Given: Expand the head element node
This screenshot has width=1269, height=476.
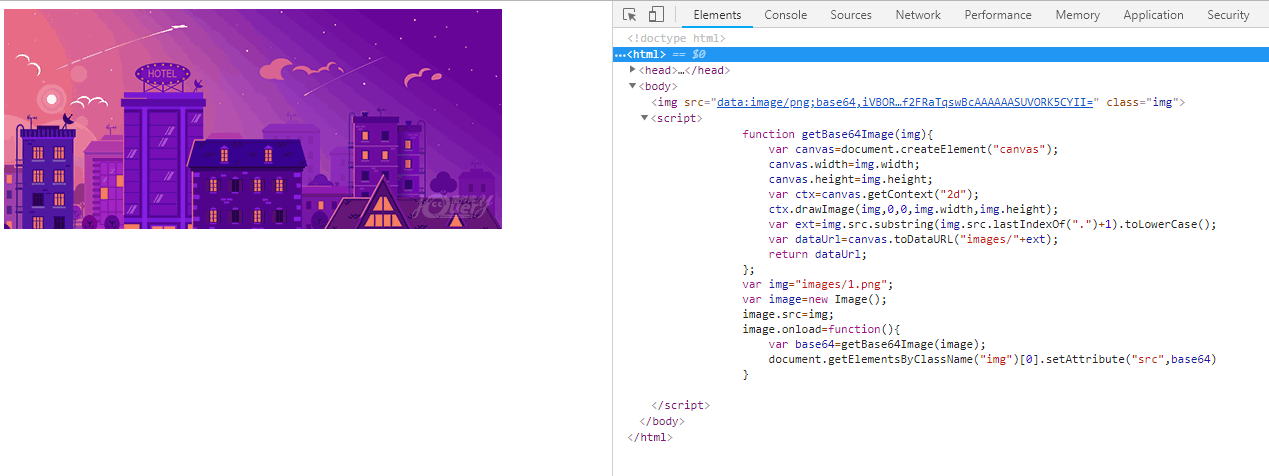Looking at the screenshot, I should (x=632, y=70).
